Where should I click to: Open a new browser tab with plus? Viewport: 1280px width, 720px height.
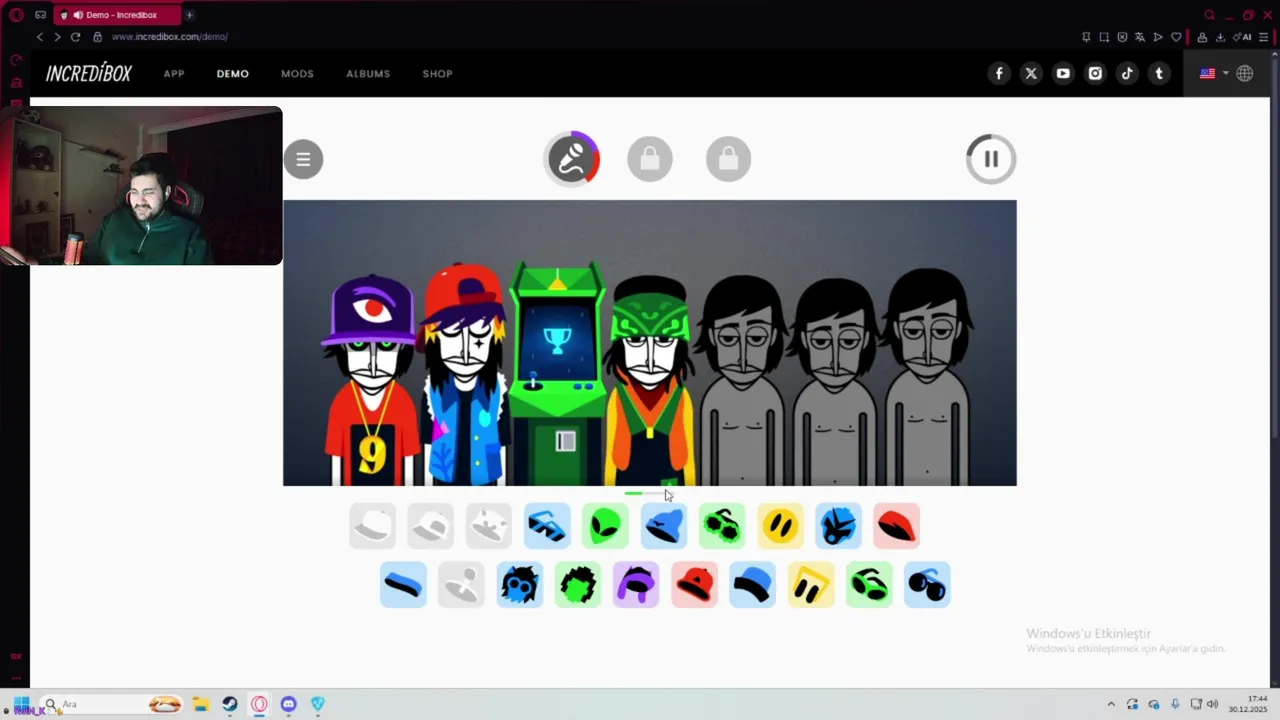pos(189,15)
